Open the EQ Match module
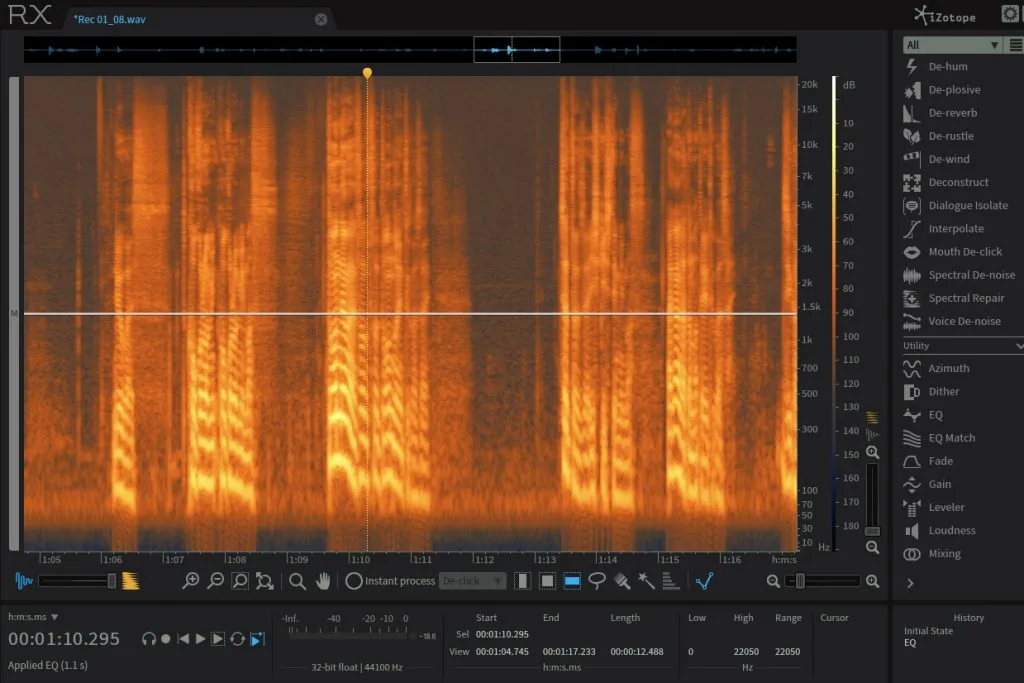The image size is (1024, 683). pos(939,438)
